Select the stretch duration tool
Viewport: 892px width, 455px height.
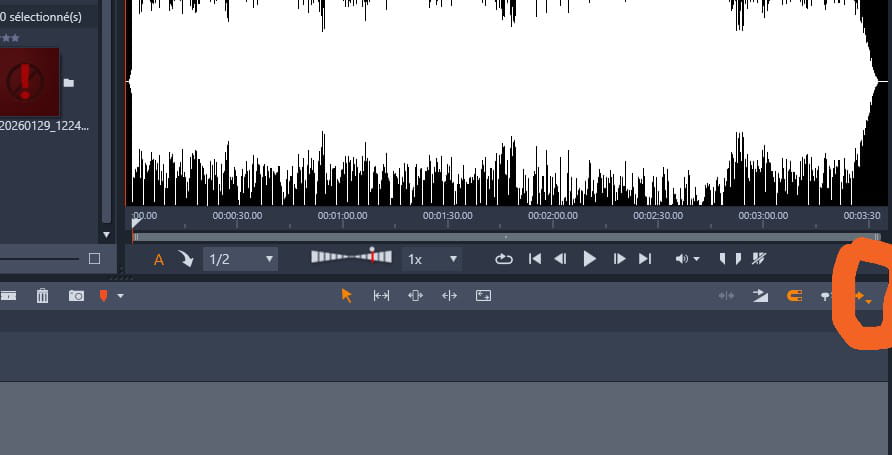(x=381, y=296)
